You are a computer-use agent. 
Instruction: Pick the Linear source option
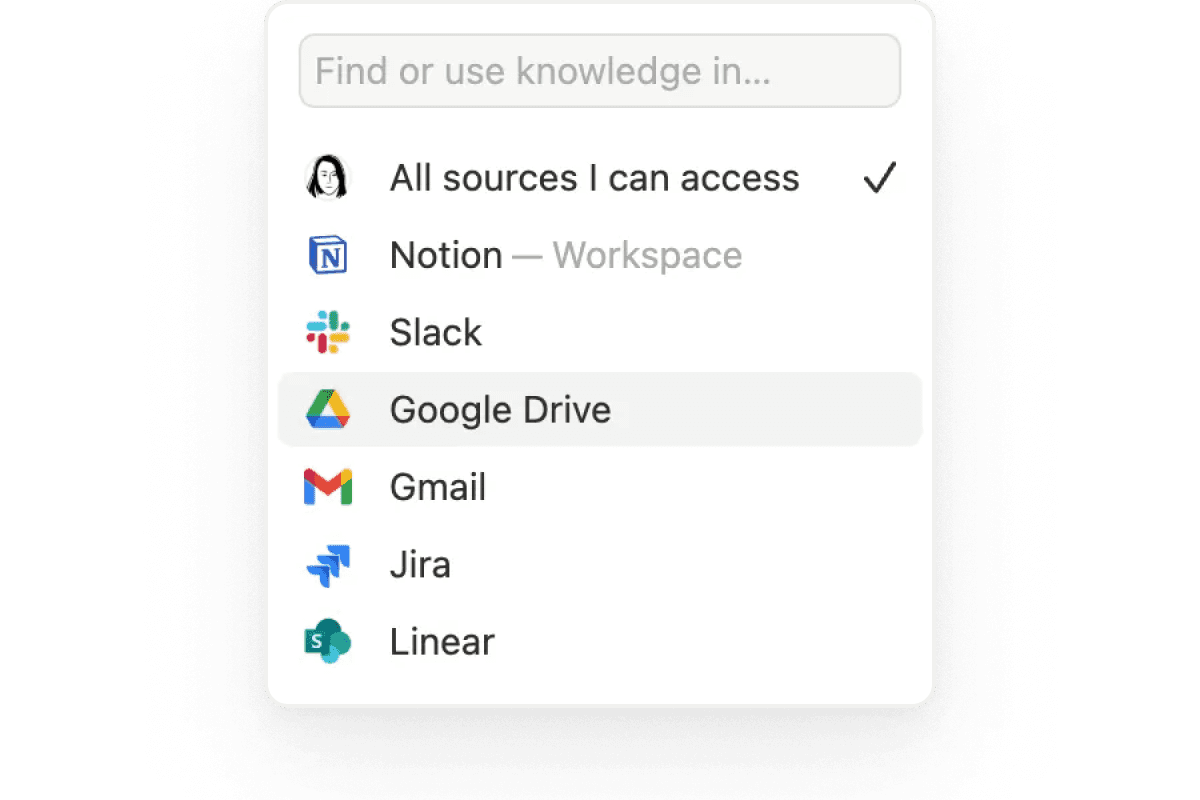tap(442, 642)
